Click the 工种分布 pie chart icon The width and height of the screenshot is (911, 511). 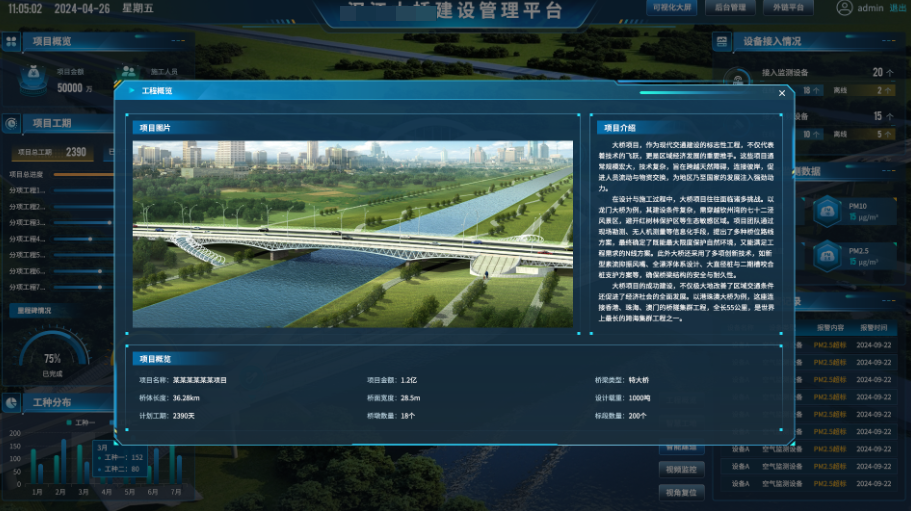tap(11, 402)
